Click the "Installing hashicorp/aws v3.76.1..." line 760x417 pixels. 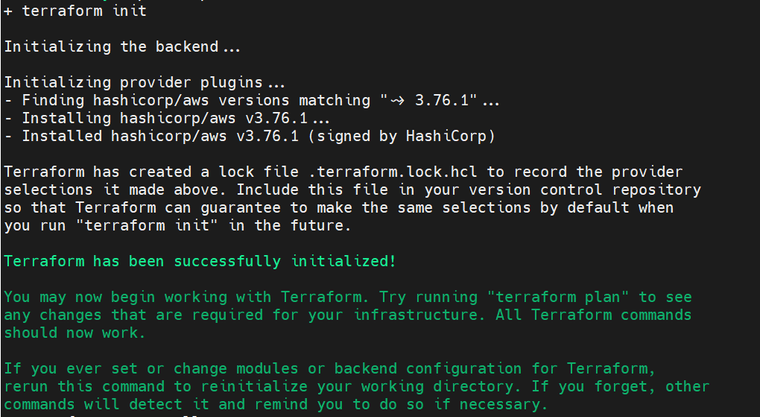click(x=167, y=118)
